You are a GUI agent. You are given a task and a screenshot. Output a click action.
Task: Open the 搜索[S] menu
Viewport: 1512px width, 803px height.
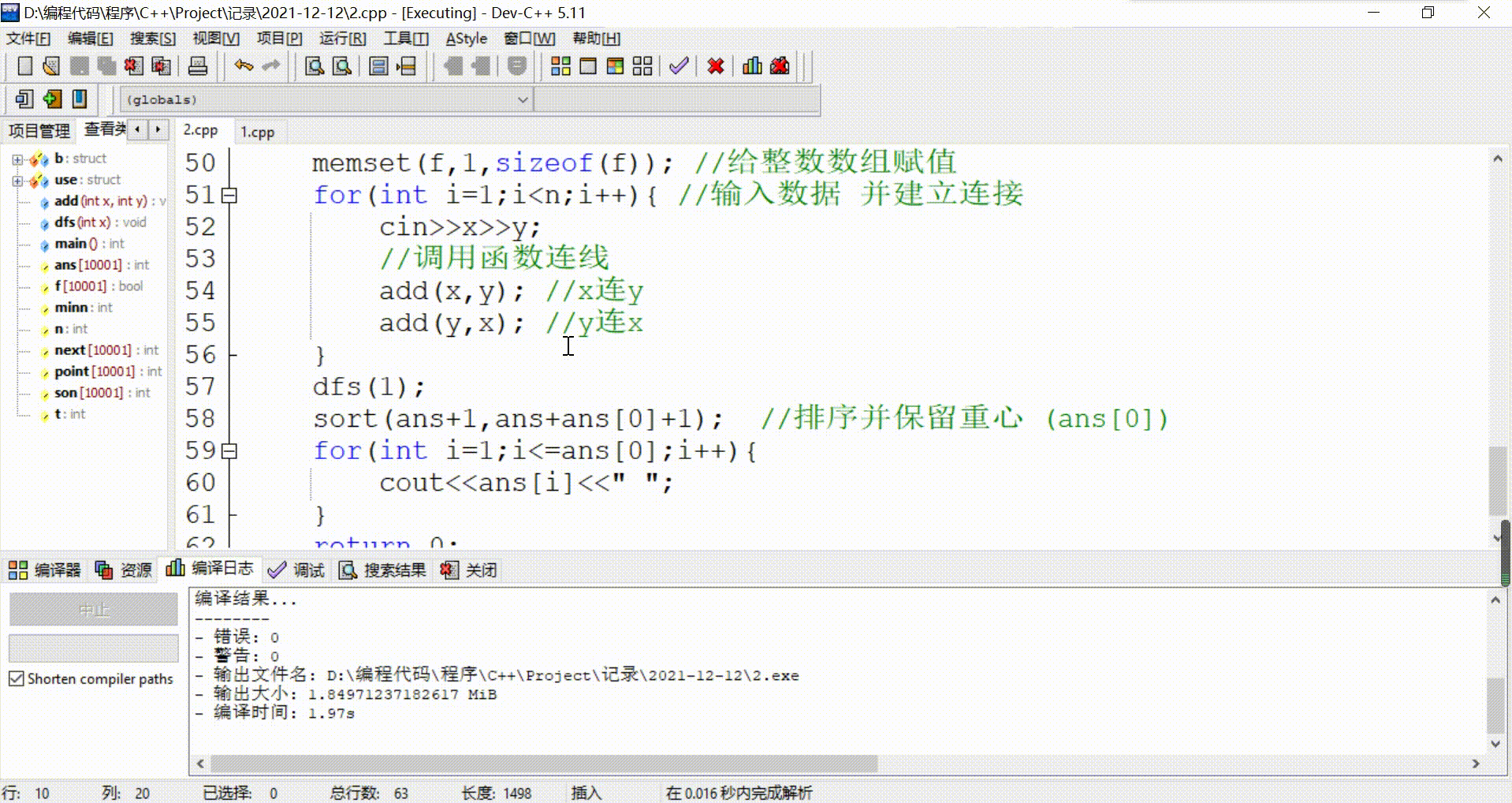click(x=153, y=39)
